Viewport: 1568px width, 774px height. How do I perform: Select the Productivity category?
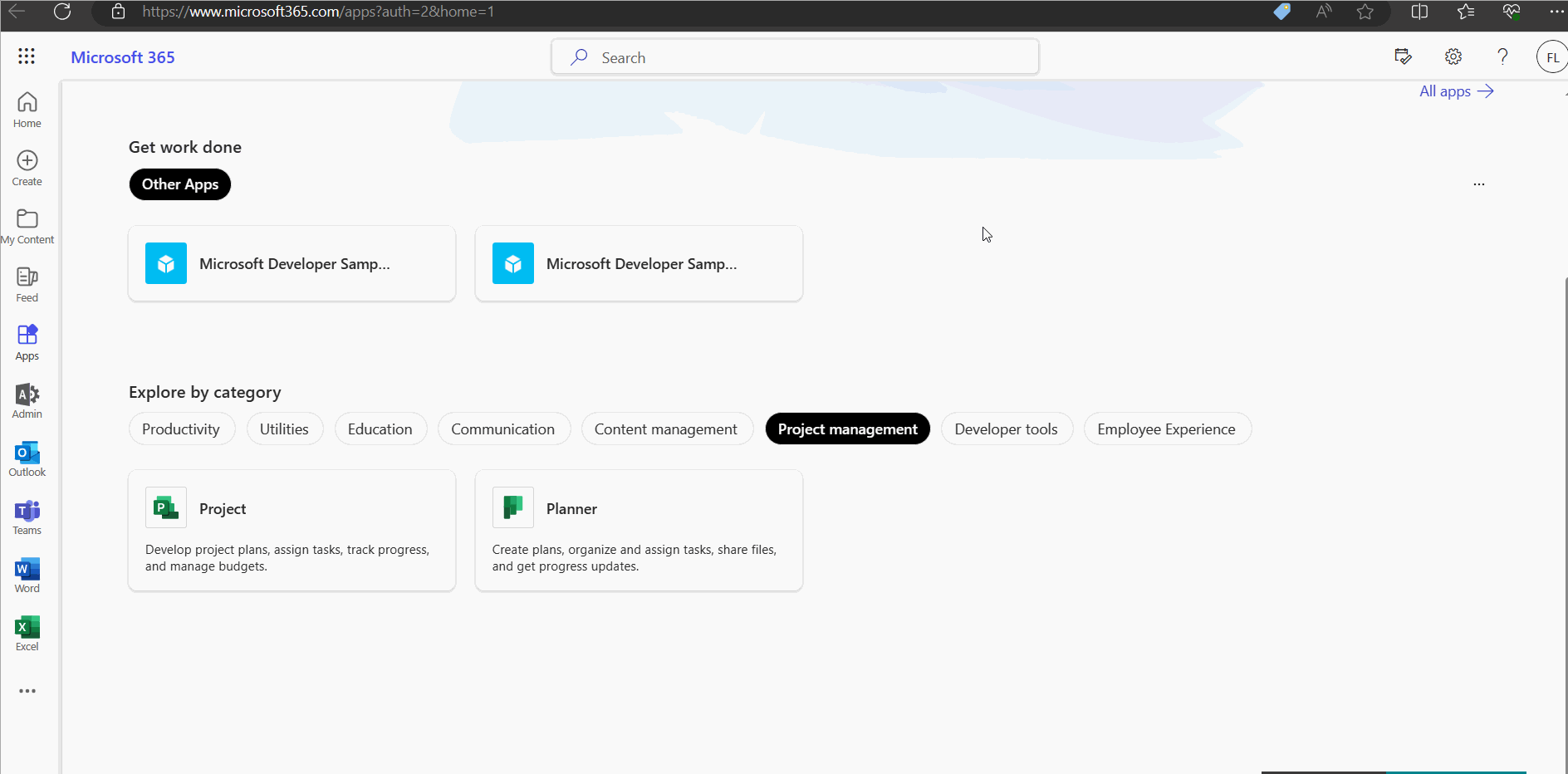pos(181,429)
